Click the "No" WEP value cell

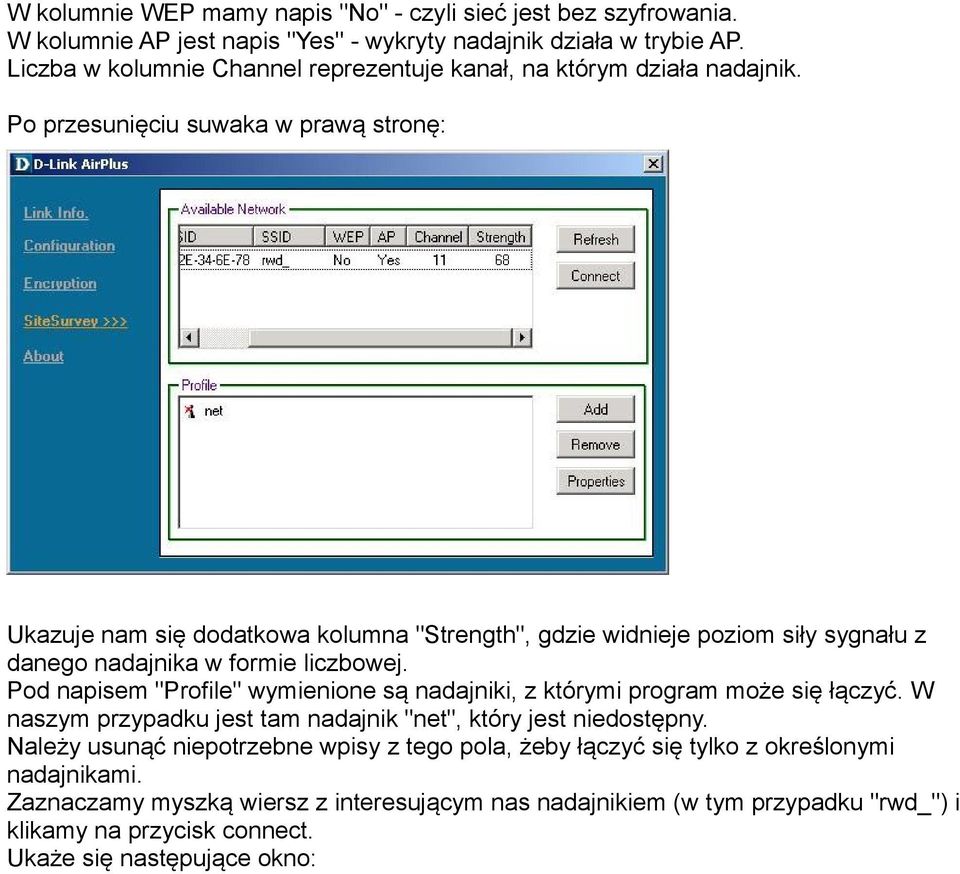click(x=342, y=260)
